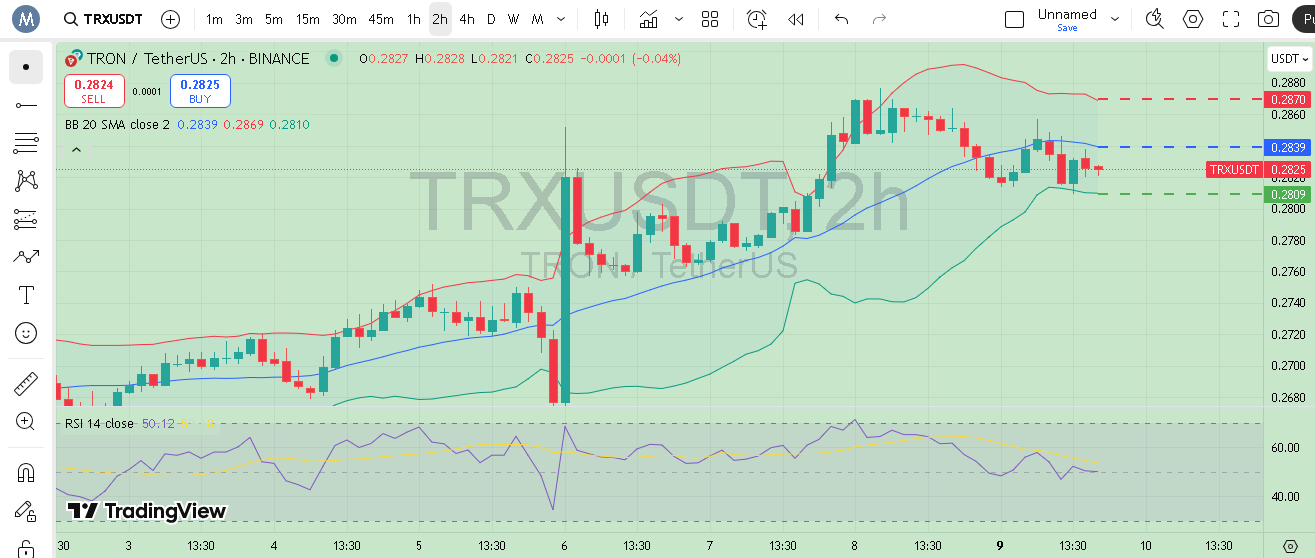This screenshot has width=1315, height=558.
Task: Switch to the 15m timeframe
Action: pyautogui.click(x=308, y=19)
